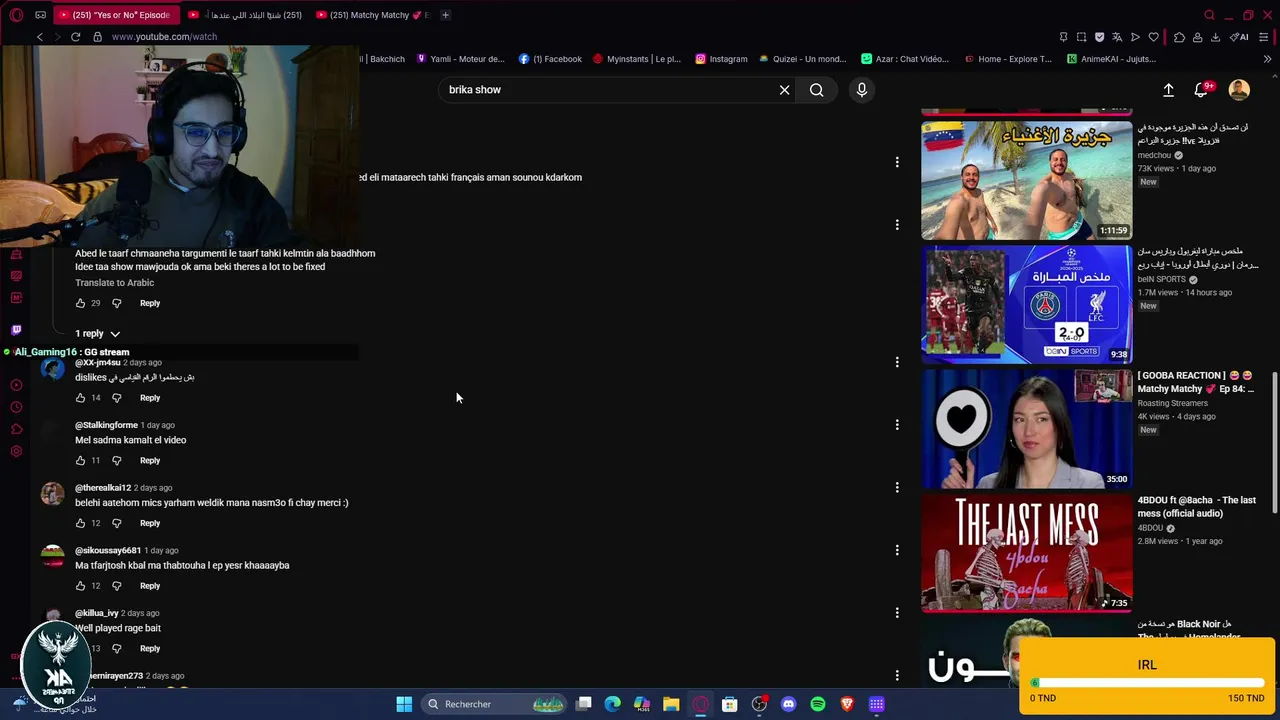Click Windows taskbar Rechercher search box

click(x=494, y=704)
